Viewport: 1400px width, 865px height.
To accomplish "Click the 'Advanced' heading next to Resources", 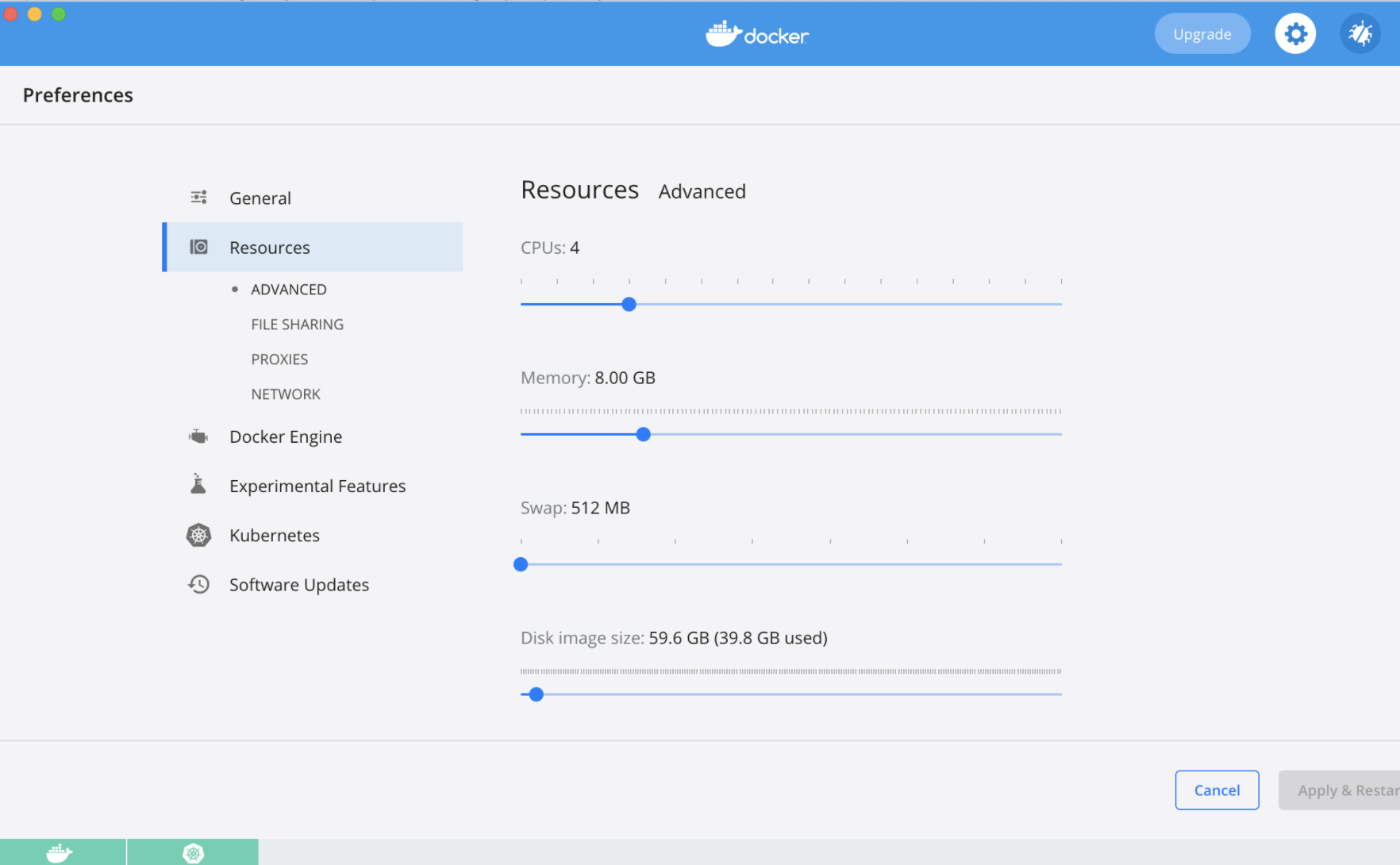I will click(x=702, y=191).
